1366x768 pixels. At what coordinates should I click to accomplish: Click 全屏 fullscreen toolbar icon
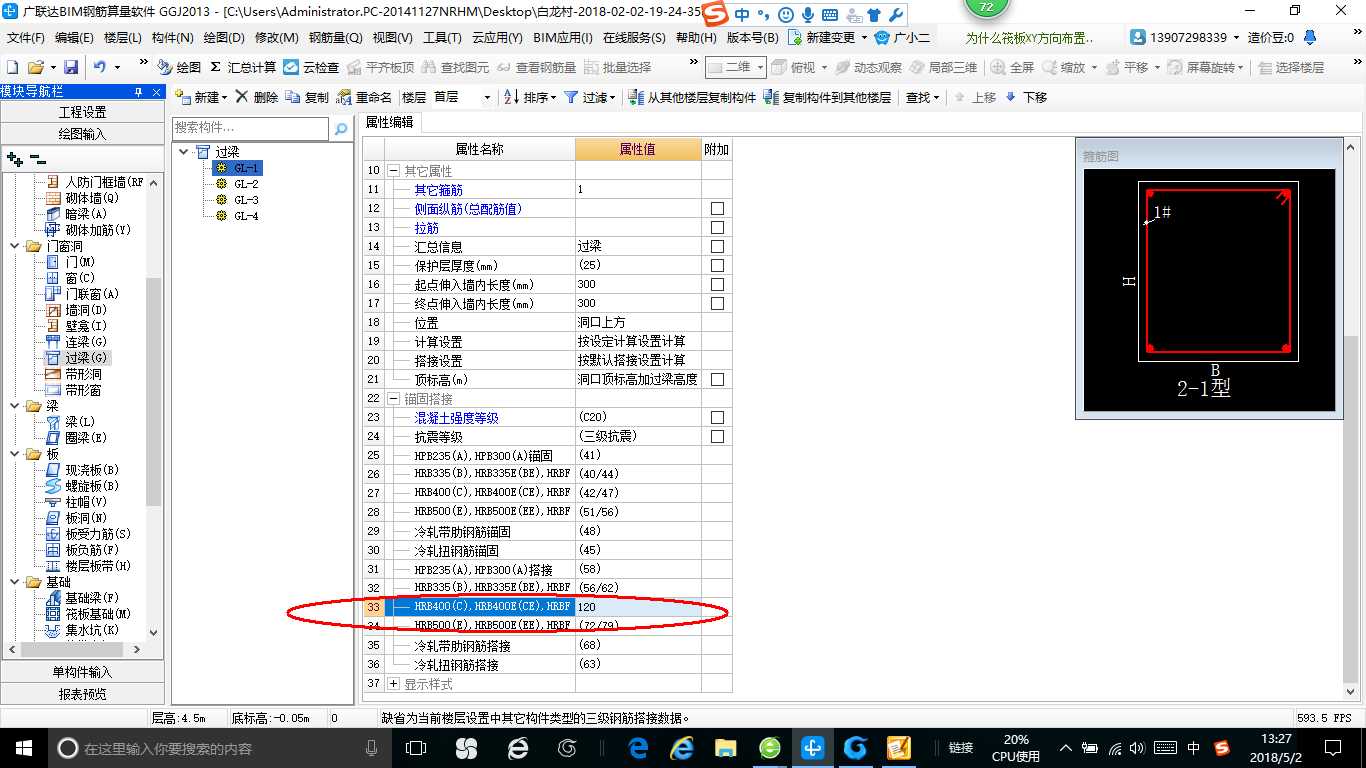point(1012,67)
